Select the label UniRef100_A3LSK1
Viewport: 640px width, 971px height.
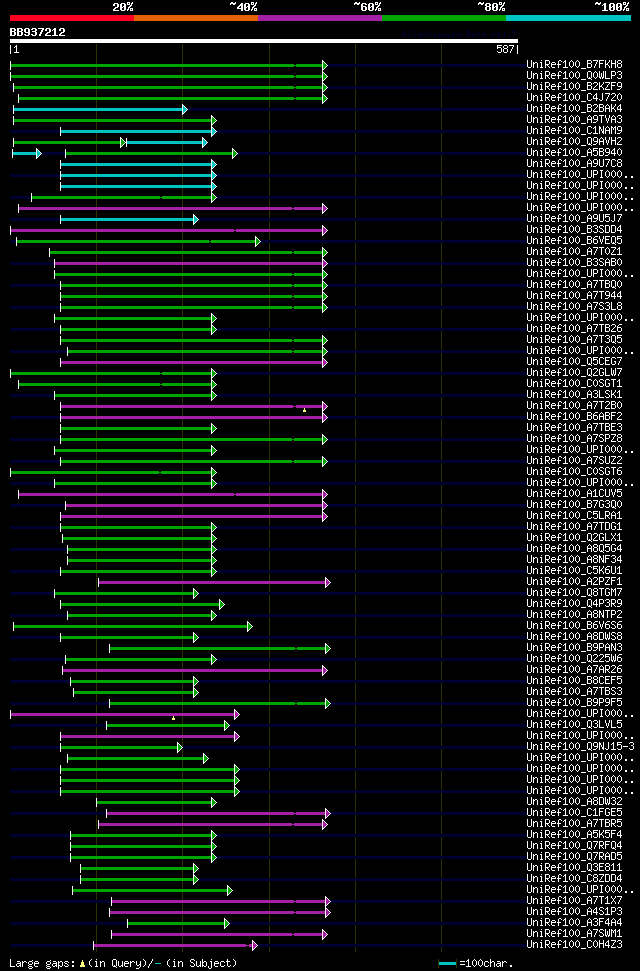(x=574, y=395)
